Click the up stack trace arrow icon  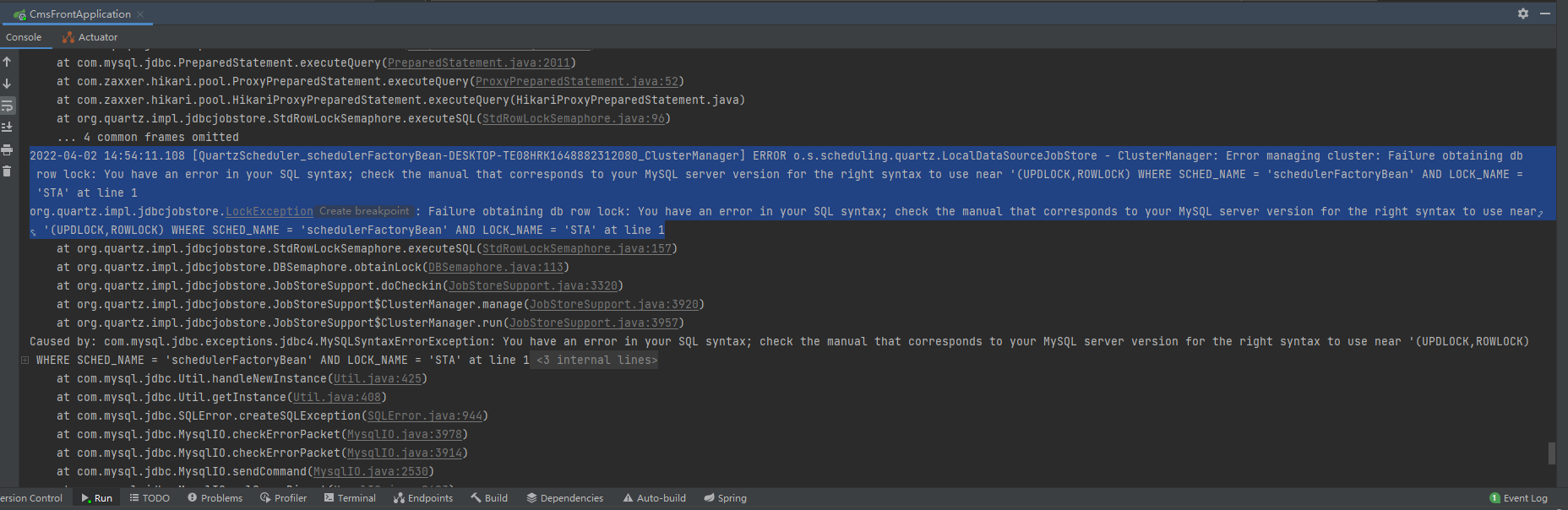point(7,62)
